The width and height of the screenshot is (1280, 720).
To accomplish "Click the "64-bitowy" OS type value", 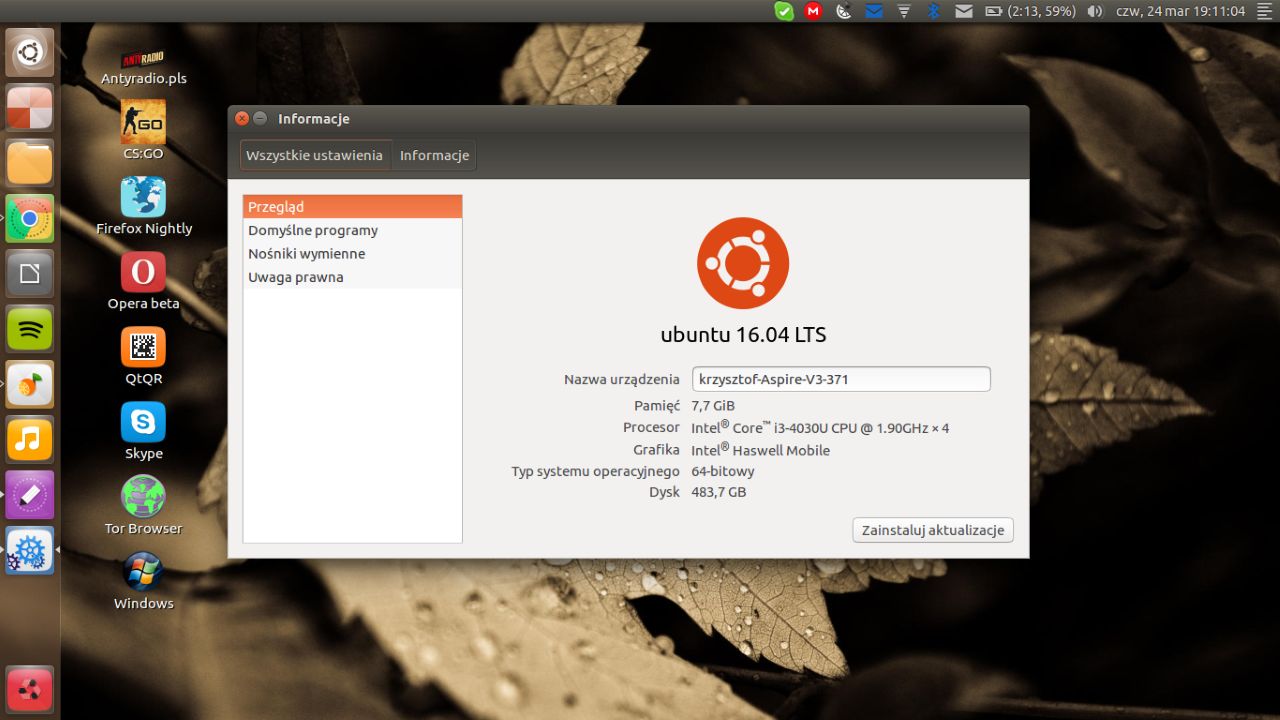I will click(723, 471).
